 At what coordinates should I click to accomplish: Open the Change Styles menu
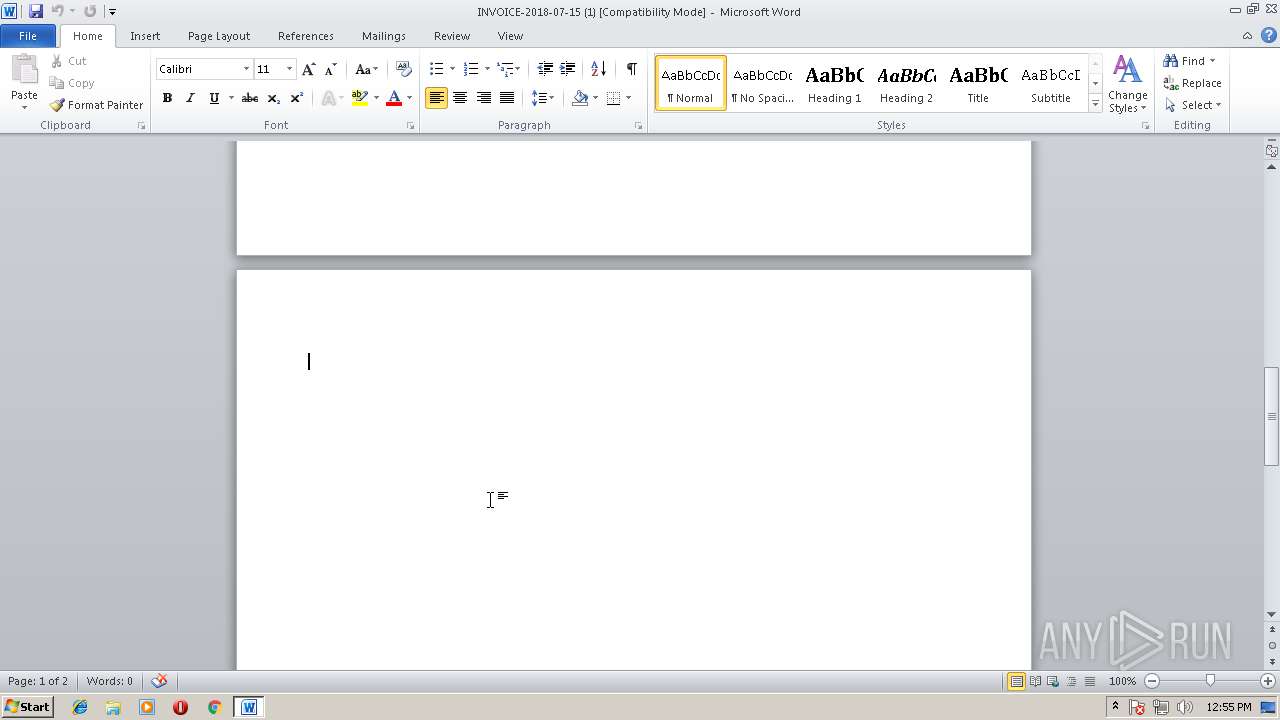click(x=1127, y=84)
